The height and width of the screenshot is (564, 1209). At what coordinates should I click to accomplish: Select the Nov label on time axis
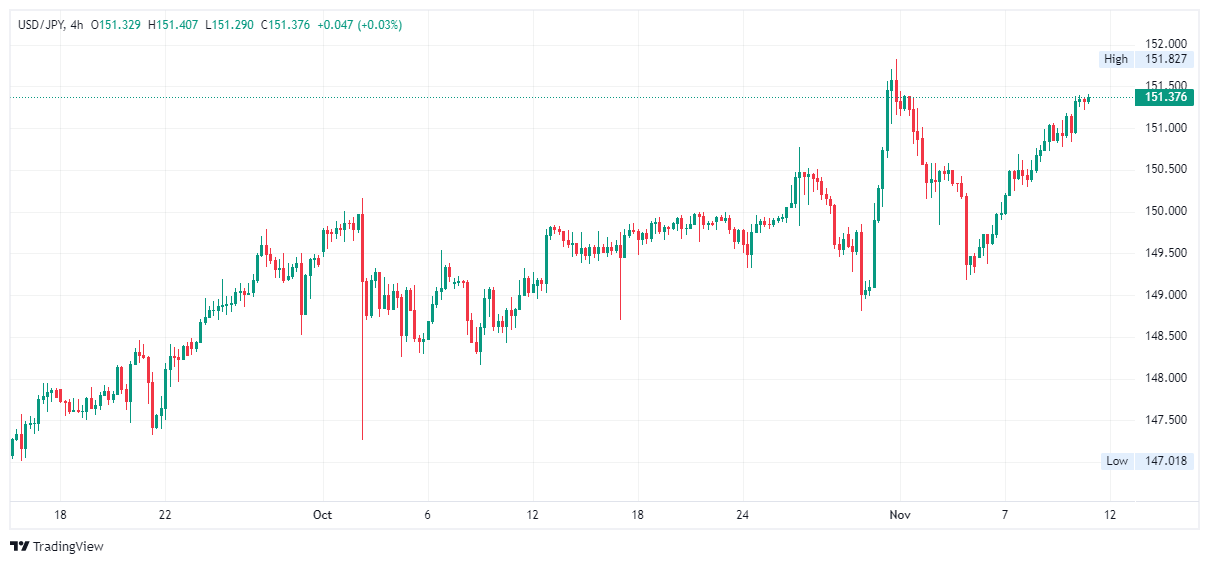(900, 515)
